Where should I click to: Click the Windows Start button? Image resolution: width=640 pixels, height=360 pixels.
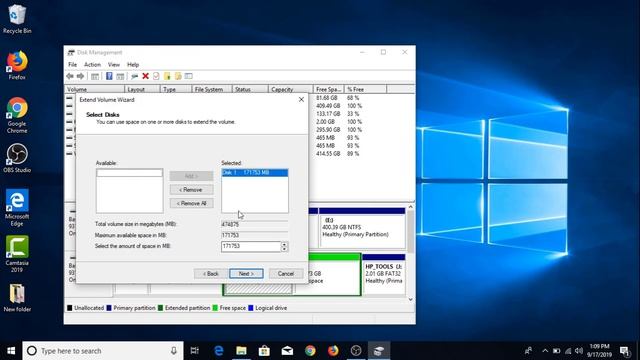11,351
